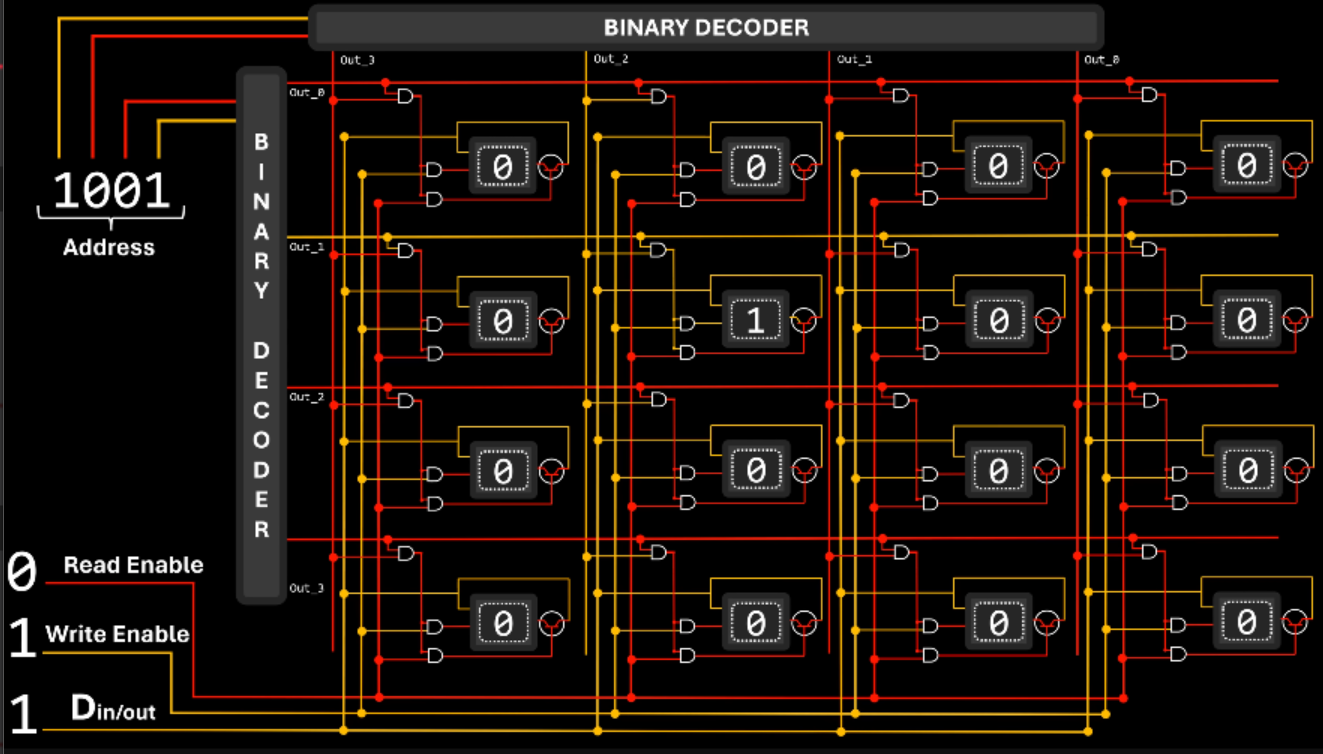Toggle the Write Enable input value 1
The height and width of the screenshot is (754, 1323).
point(22,639)
